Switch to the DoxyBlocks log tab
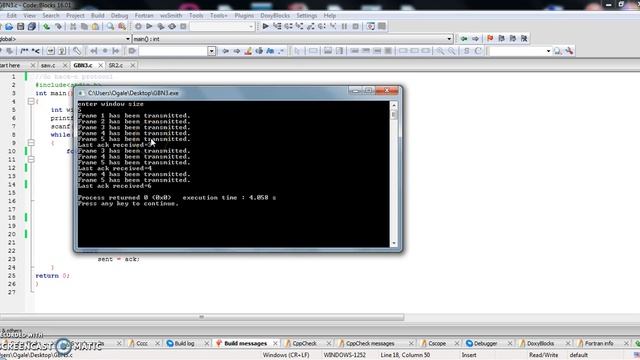Image resolution: width=640 pixels, height=360 pixels. point(540,344)
